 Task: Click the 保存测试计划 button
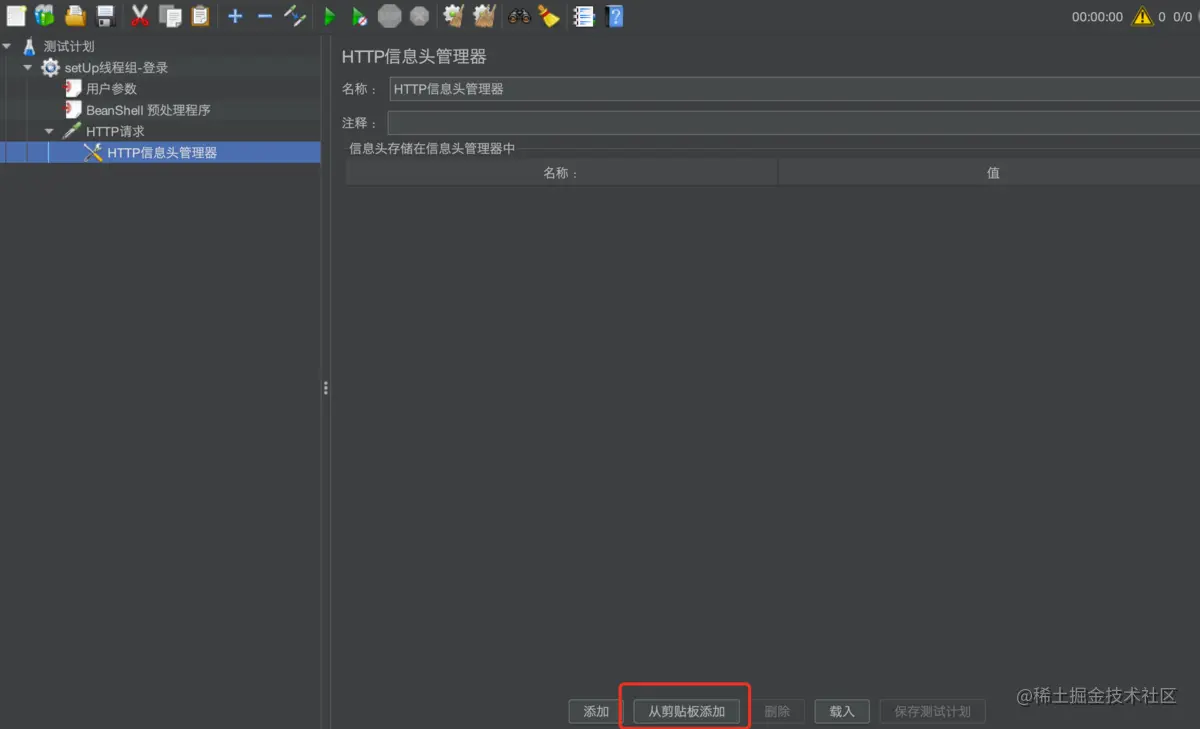pyautogui.click(x=932, y=711)
